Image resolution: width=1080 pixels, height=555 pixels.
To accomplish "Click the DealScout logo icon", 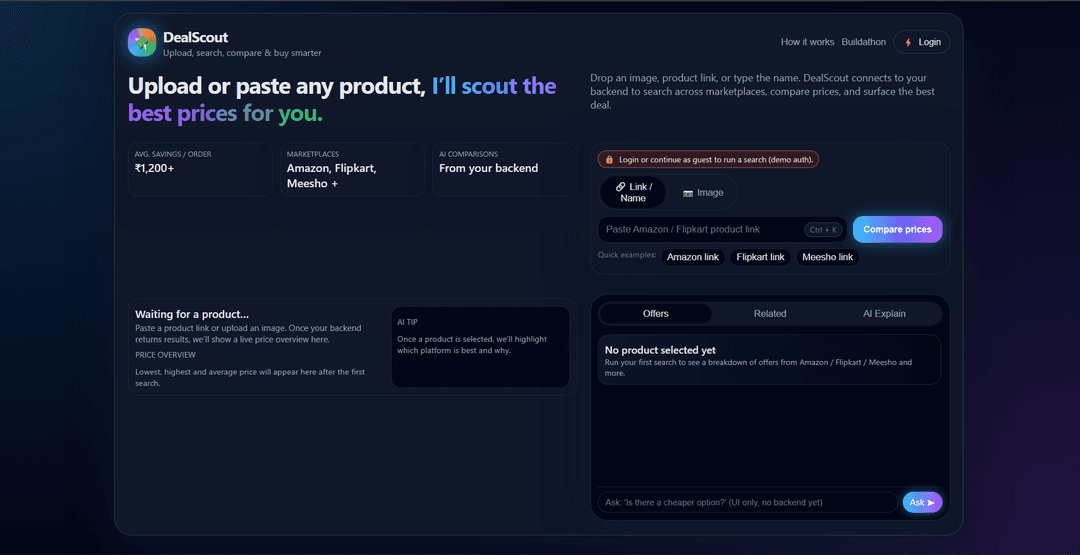I will click(x=142, y=43).
